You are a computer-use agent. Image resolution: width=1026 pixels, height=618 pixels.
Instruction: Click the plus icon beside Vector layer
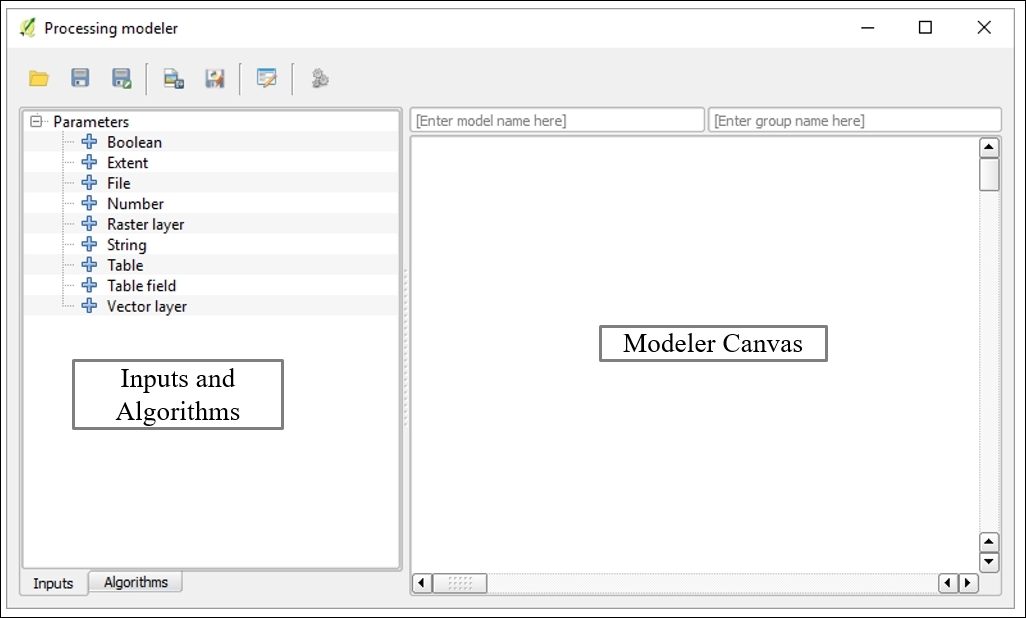click(x=90, y=306)
